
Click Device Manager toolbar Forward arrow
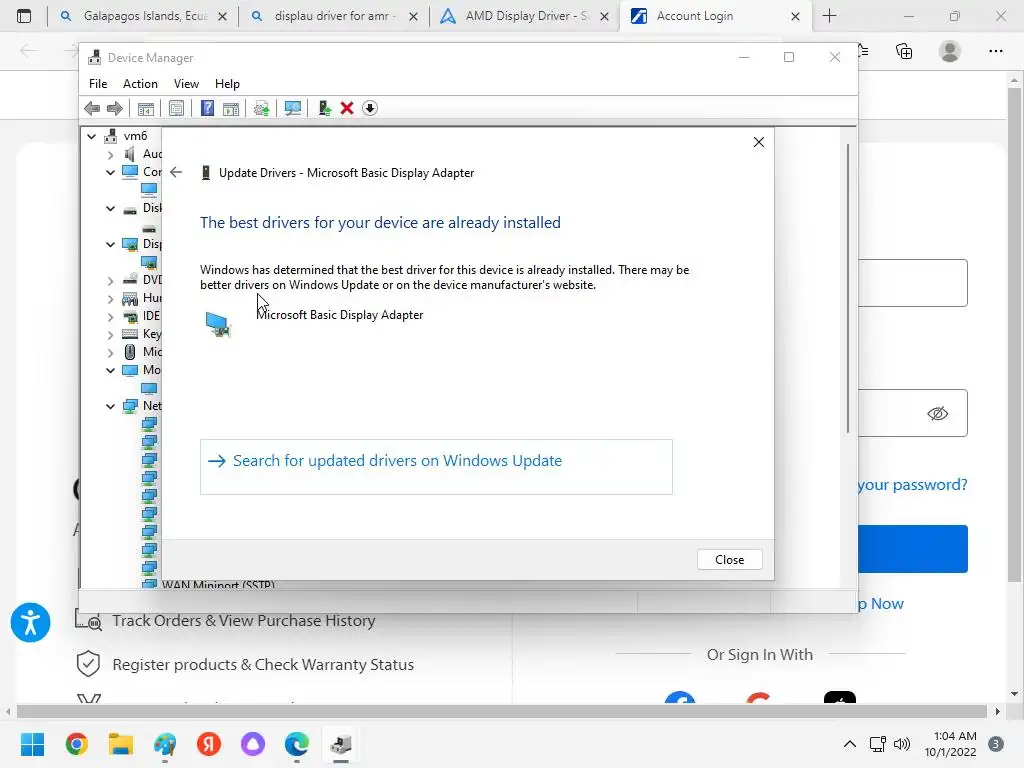tap(114, 108)
